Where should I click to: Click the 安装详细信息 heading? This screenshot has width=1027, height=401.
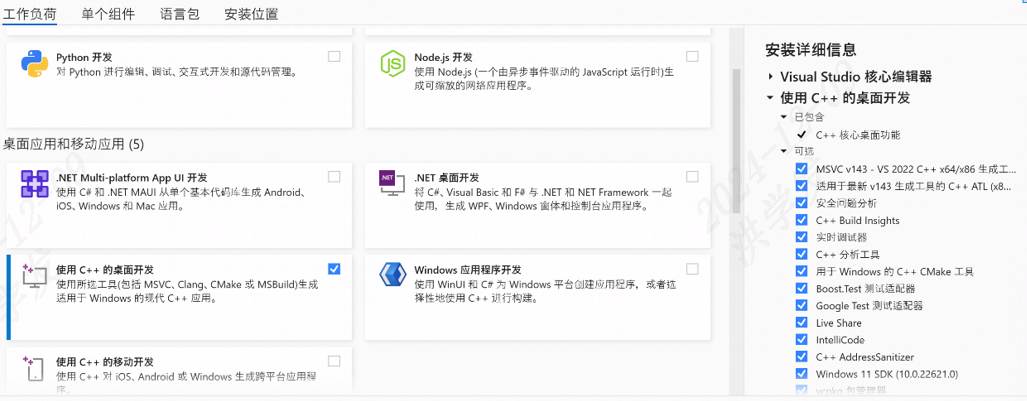[811, 50]
